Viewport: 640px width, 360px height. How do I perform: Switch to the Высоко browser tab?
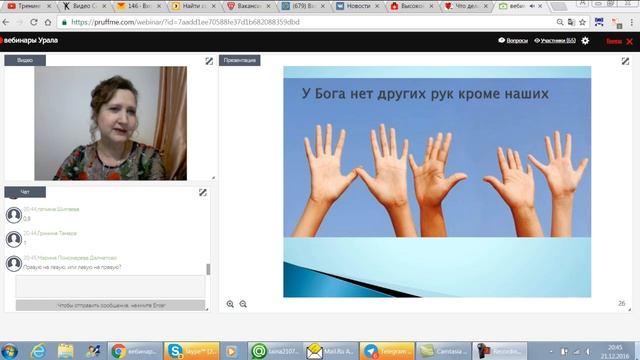[412, 6]
